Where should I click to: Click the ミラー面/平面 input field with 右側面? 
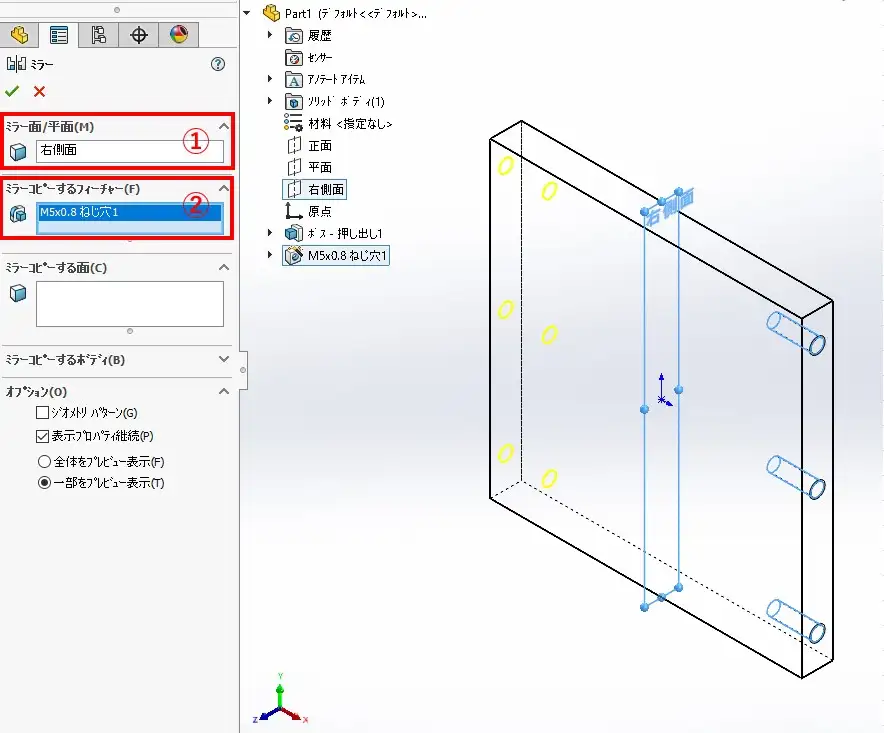[129, 151]
